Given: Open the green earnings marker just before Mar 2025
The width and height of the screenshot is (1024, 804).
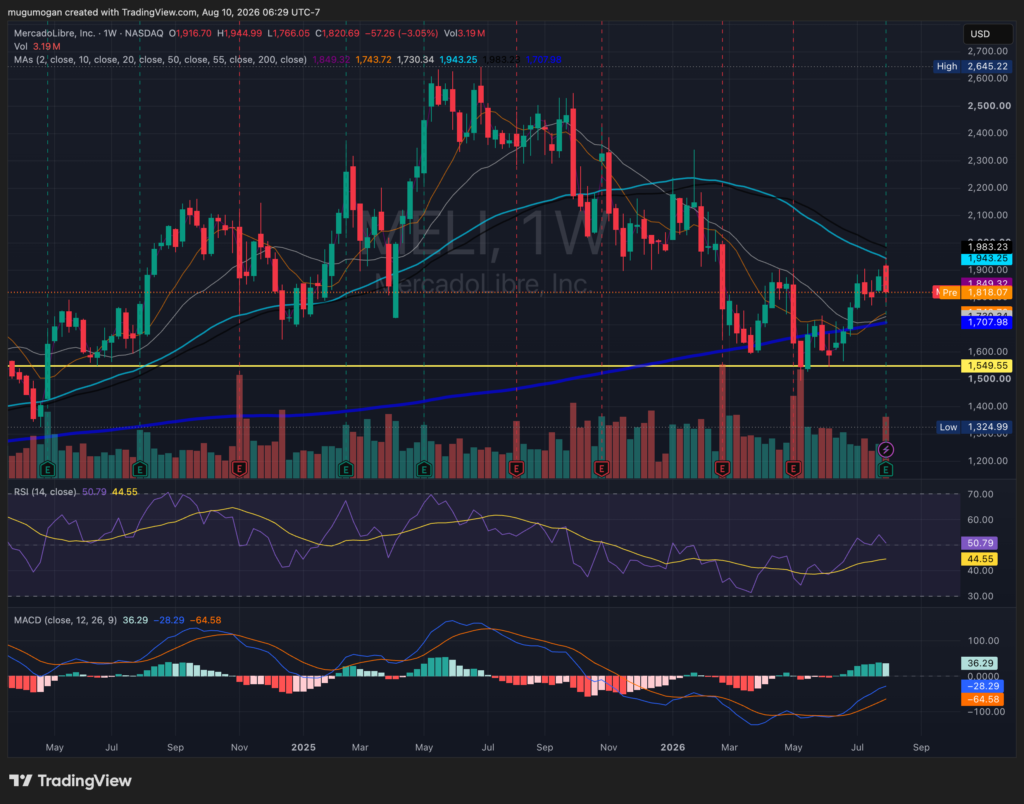Looking at the screenshot, I should click(x=346, y=468).
